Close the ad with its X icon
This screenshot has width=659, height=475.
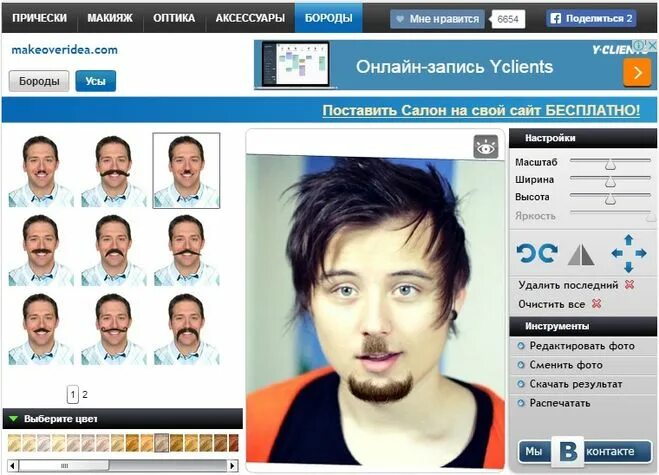[x=652, y=45]
